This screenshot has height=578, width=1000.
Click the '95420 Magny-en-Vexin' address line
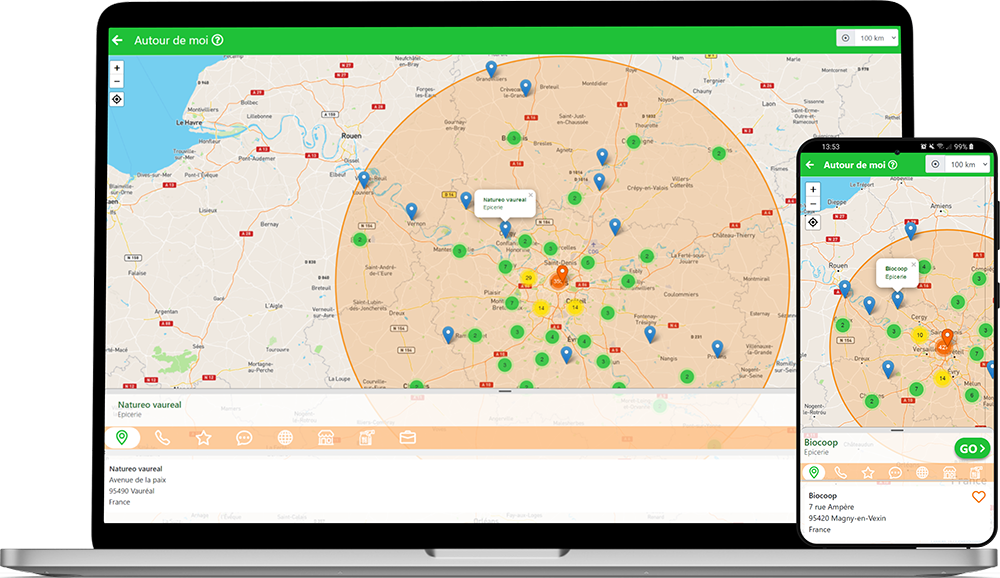coord(847,518)
